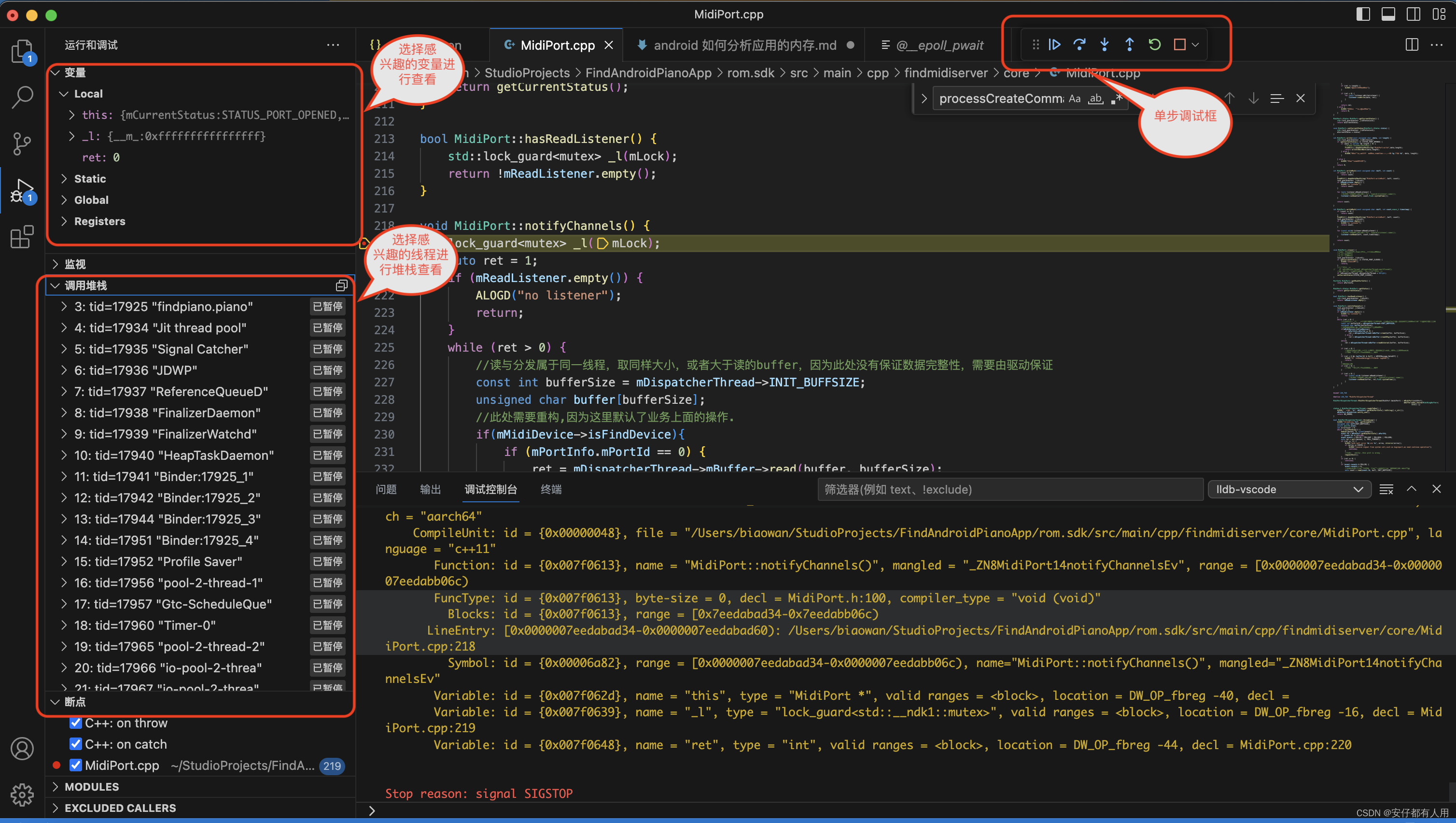Restart the debug session
Image resolution: width=1456 pixels, height=823 pixels.
click(1154, 45)
